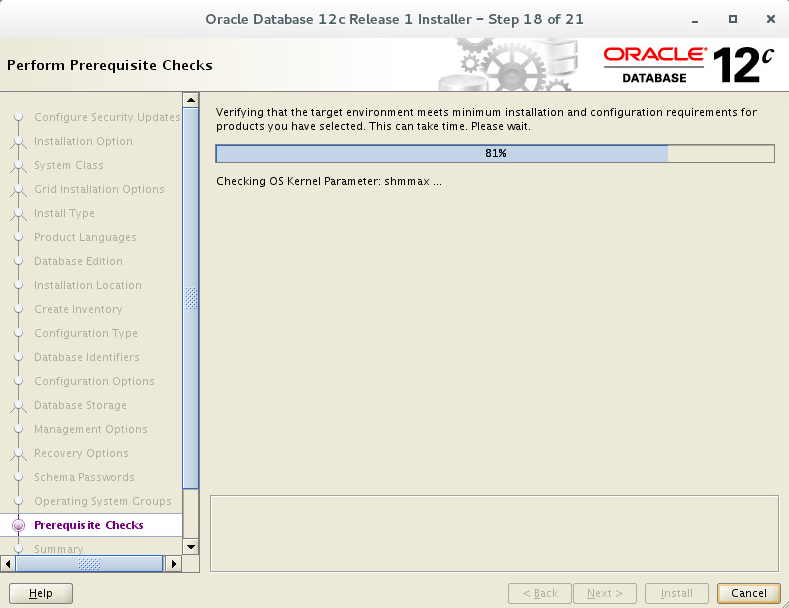Minimize the installer window
This screenshot has width=789, height=608.
(695, 20)
